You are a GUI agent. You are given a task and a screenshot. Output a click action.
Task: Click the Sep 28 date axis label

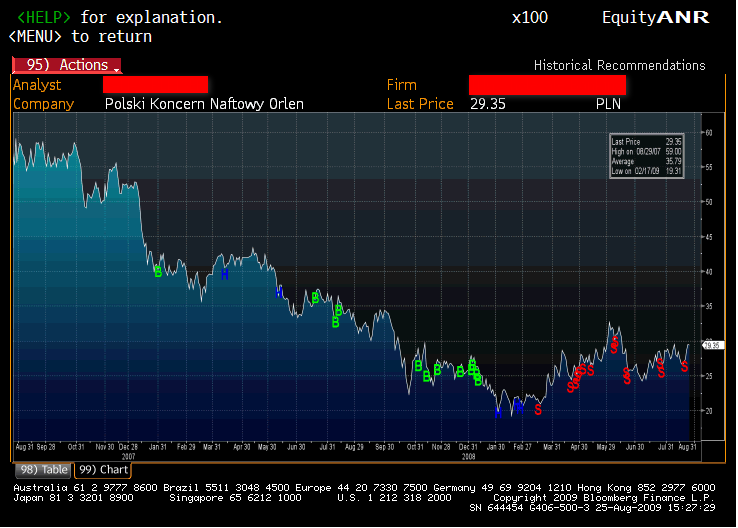pyautogui.click(x=46, y=447)
